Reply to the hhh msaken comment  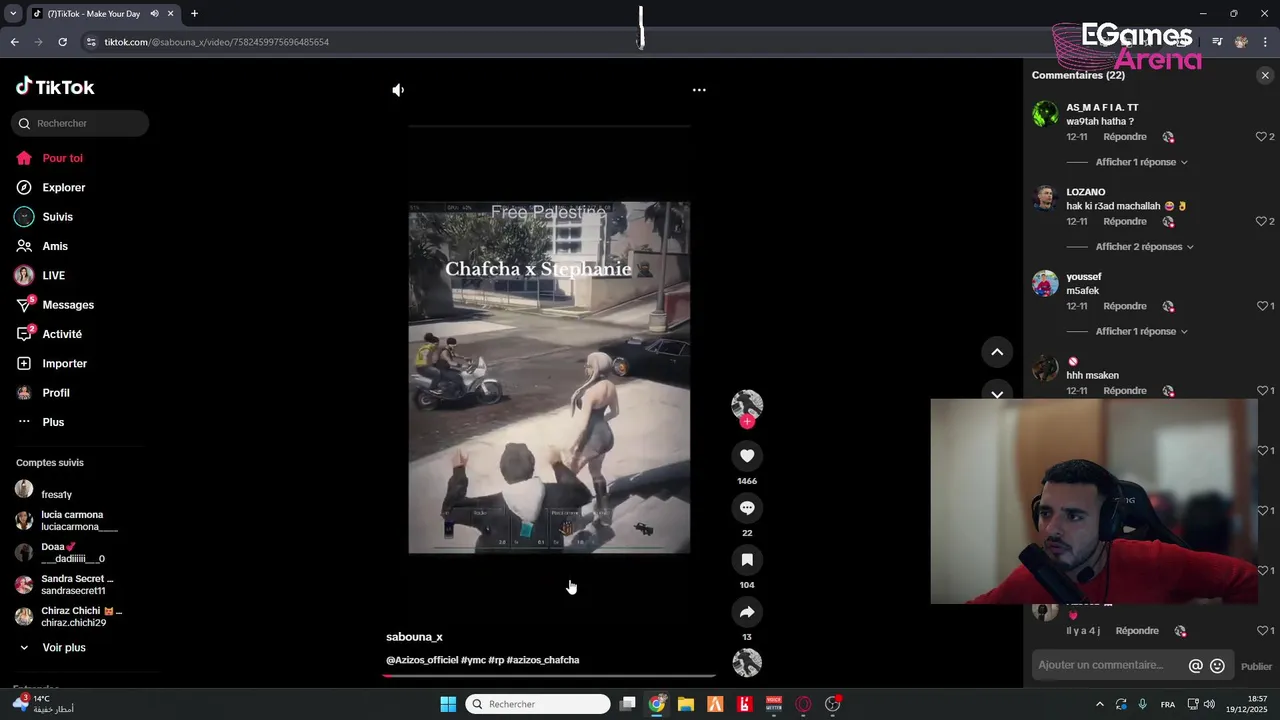(x=1125, y=391)
